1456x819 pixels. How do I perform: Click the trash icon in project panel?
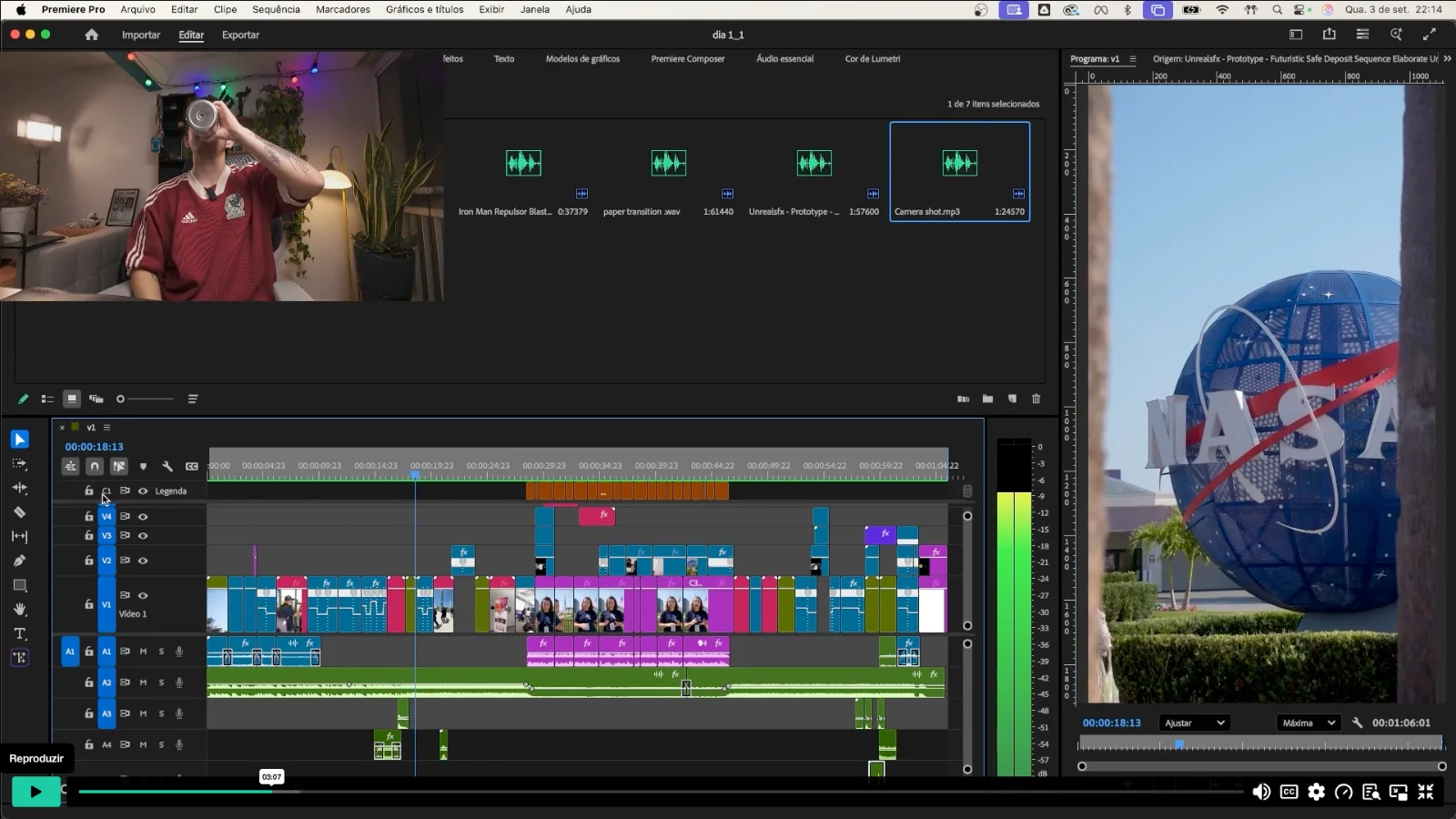click(1036, 399)
